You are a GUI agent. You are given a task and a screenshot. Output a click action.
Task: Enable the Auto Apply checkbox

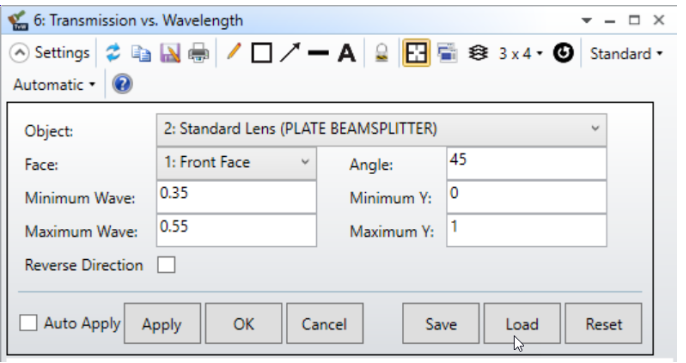coord(28,324)
